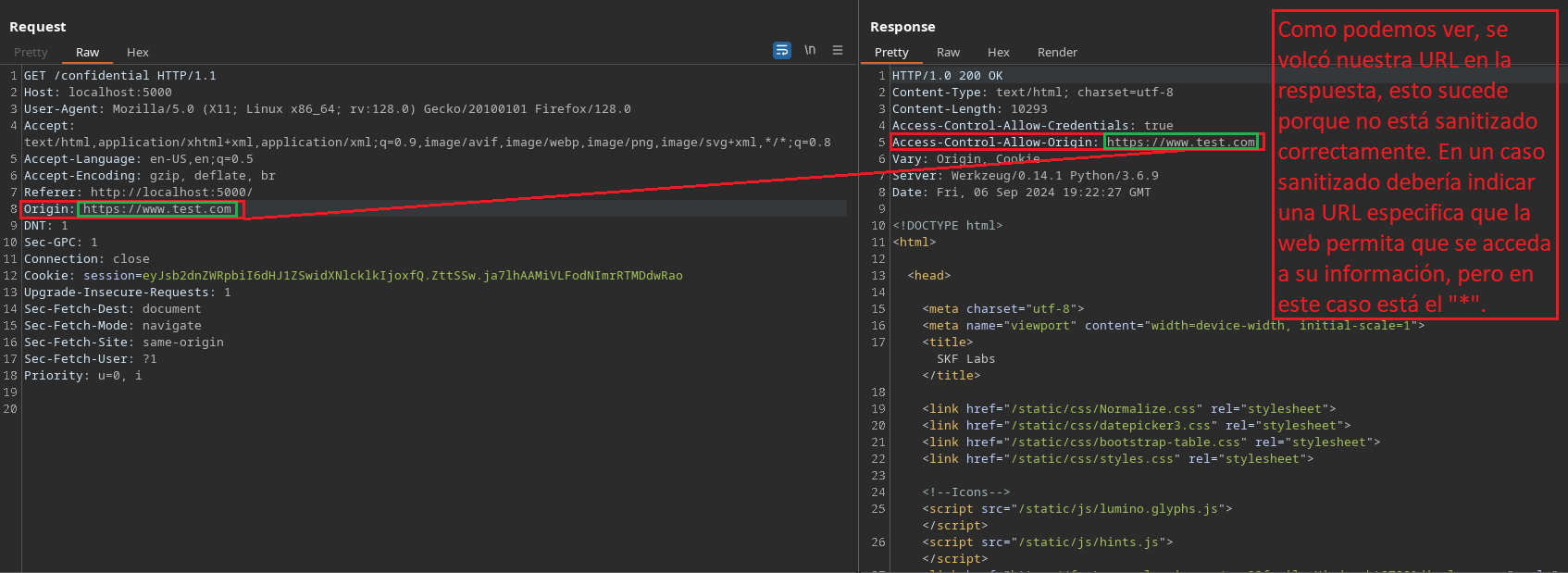
Task: Open the Hex tab in Request panel
Action: [x=138, y=53]
